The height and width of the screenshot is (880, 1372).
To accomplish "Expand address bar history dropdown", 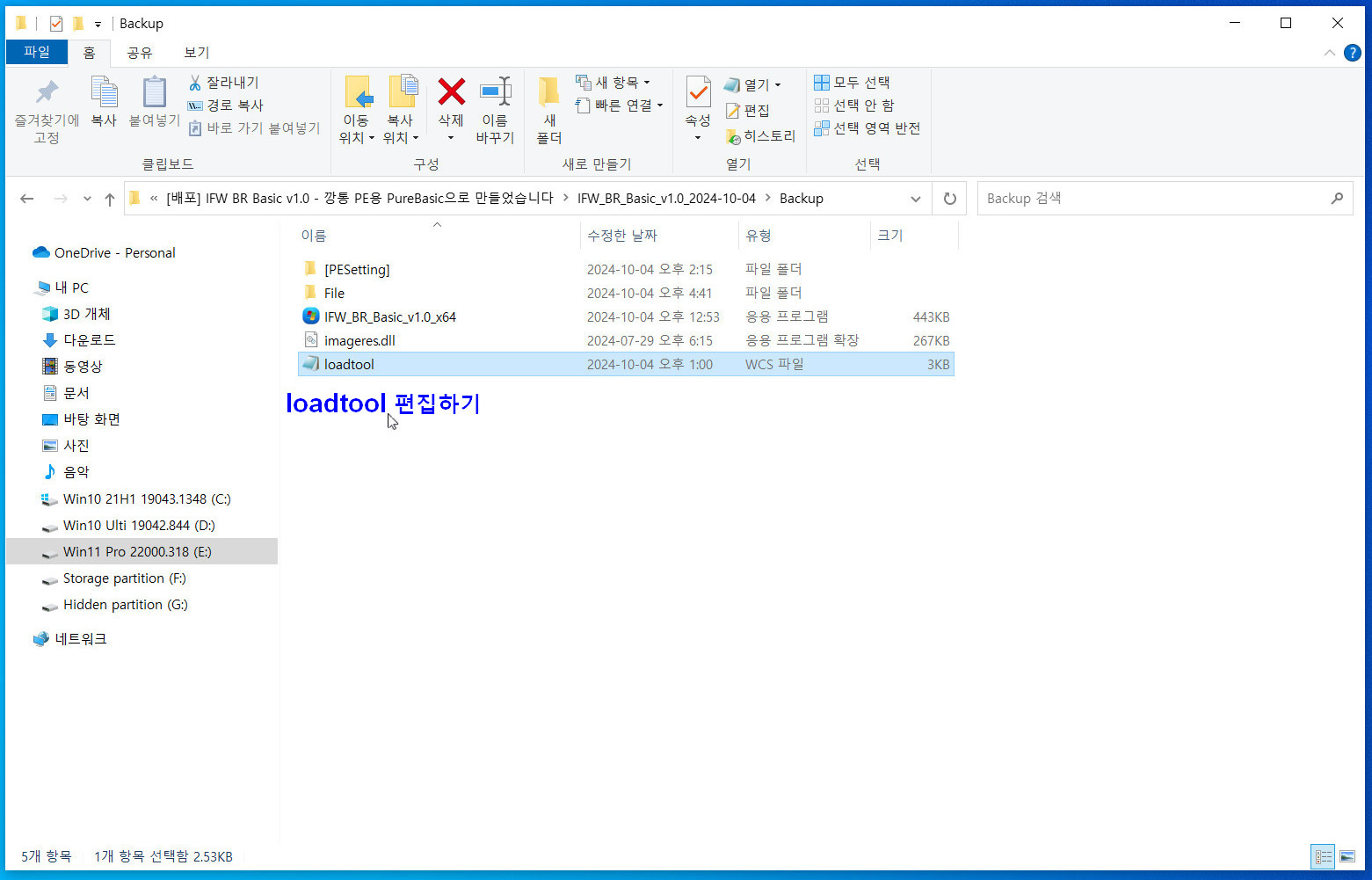I will click(916, 199).
